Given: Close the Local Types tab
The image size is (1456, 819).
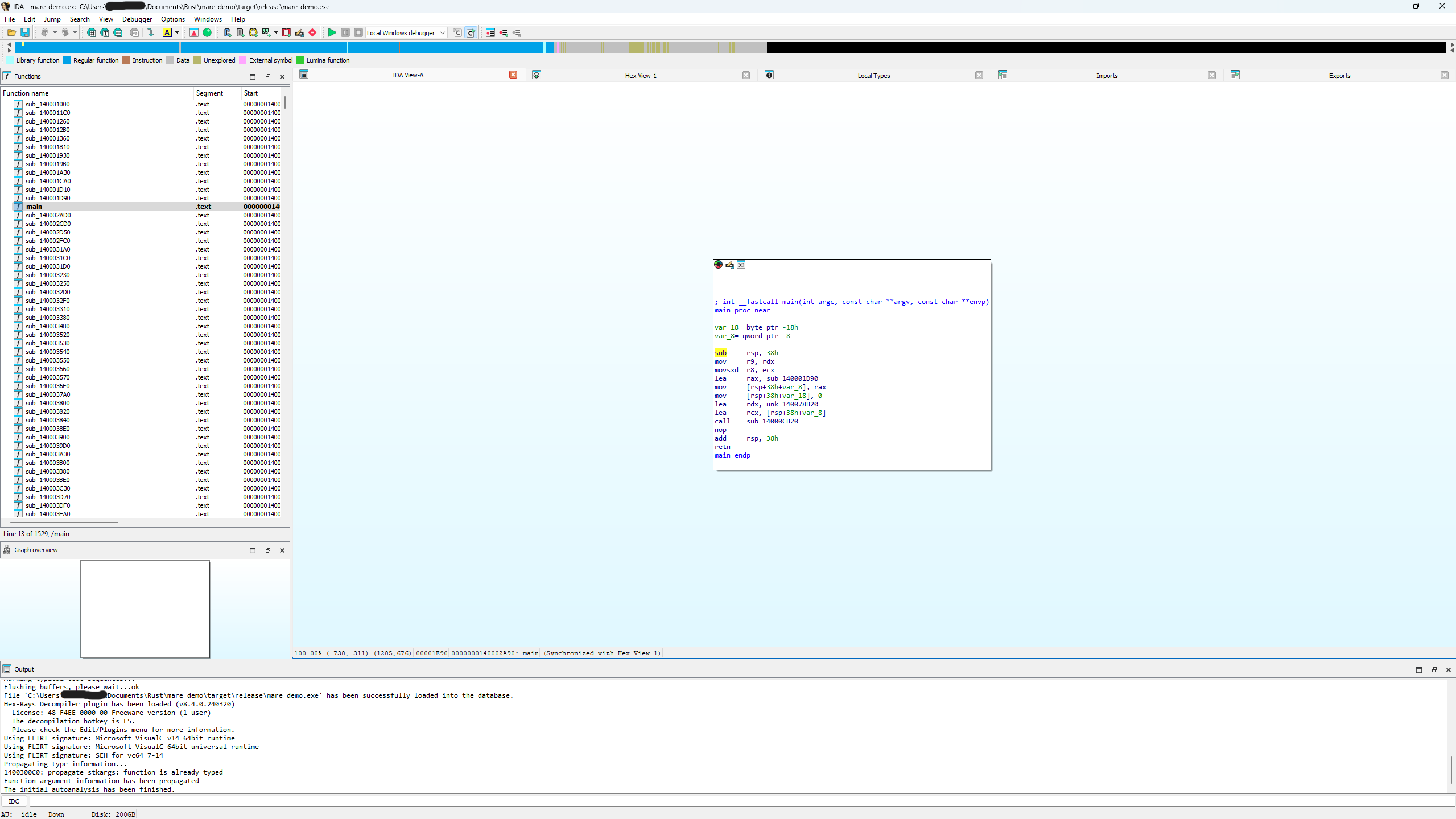Looking at the screenshot, I should click(979, 75).
